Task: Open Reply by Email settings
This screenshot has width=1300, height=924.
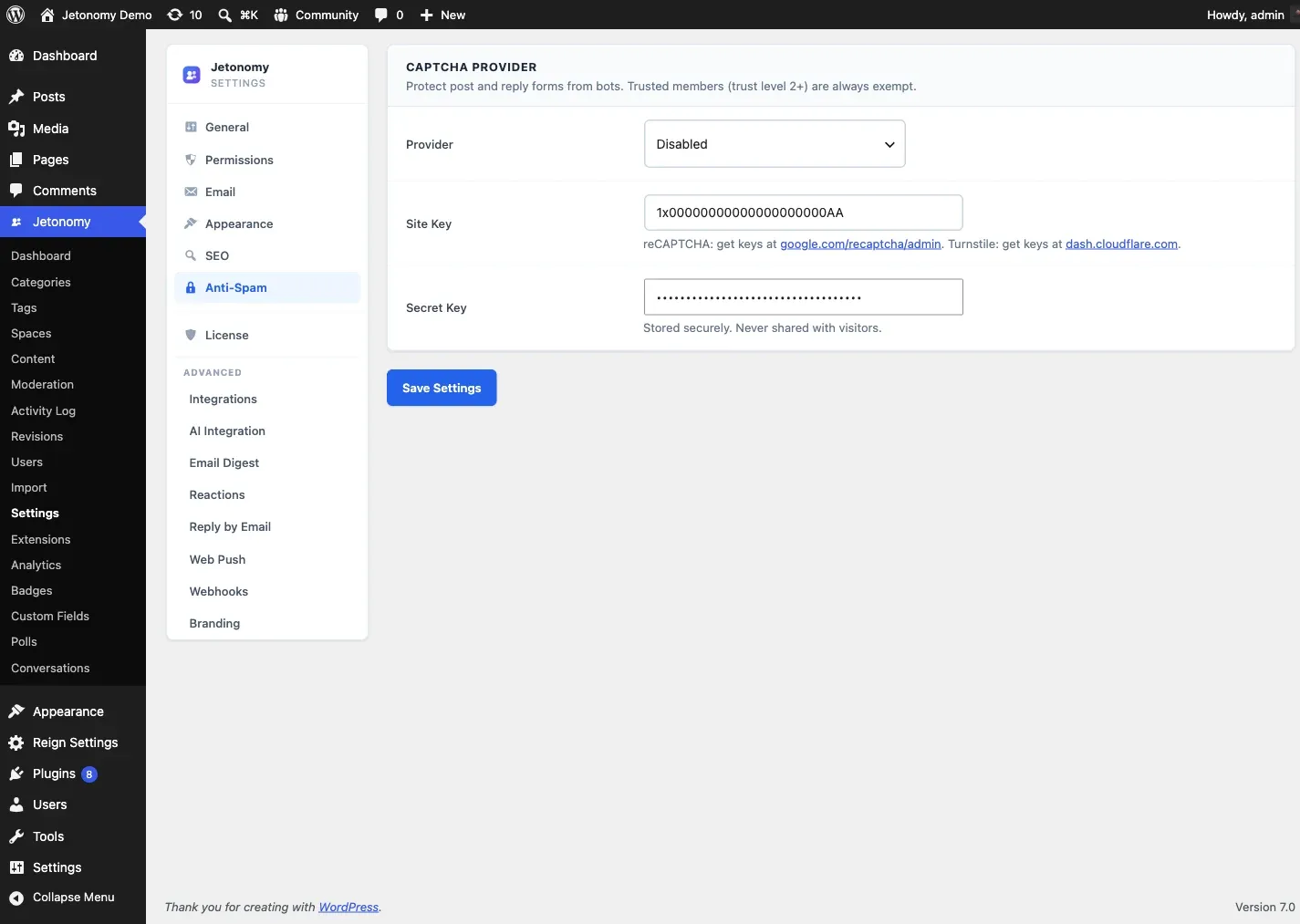Action: [230, 526]
